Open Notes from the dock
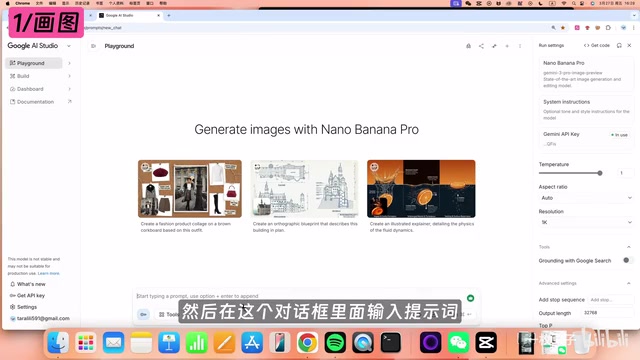640x360 pixels. 141,342
